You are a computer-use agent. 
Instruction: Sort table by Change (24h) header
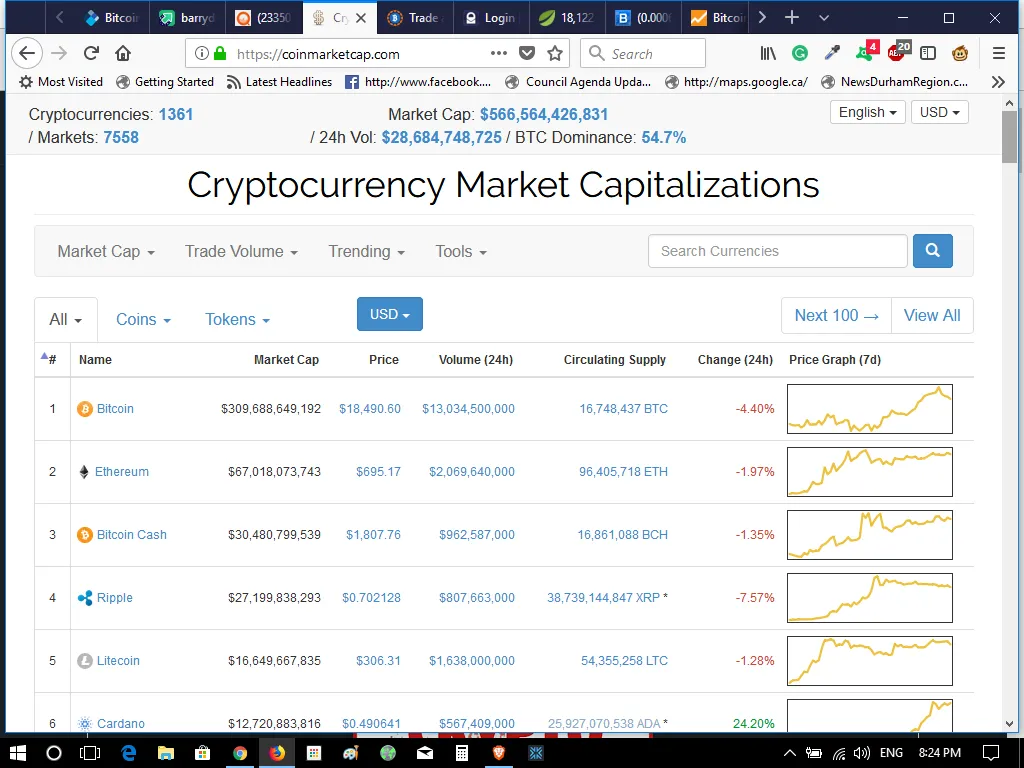pos(735,360)
